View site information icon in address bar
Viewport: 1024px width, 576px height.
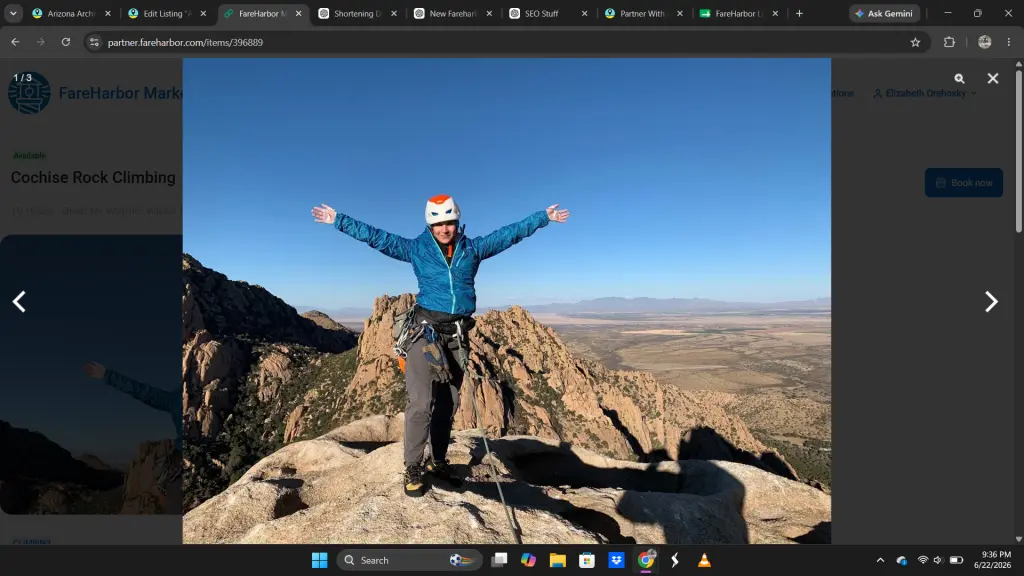pos(95,42)
